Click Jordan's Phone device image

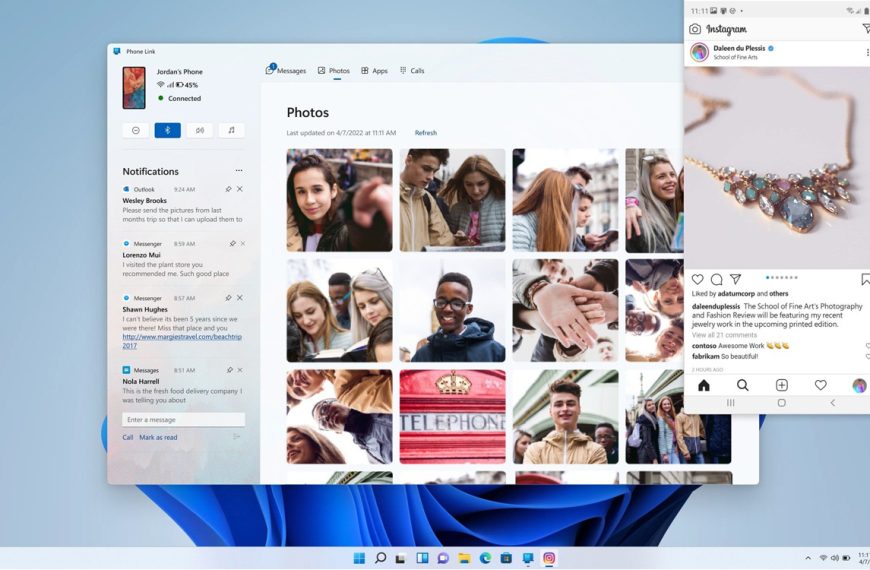pyautogui.click(x=134, y=88)
